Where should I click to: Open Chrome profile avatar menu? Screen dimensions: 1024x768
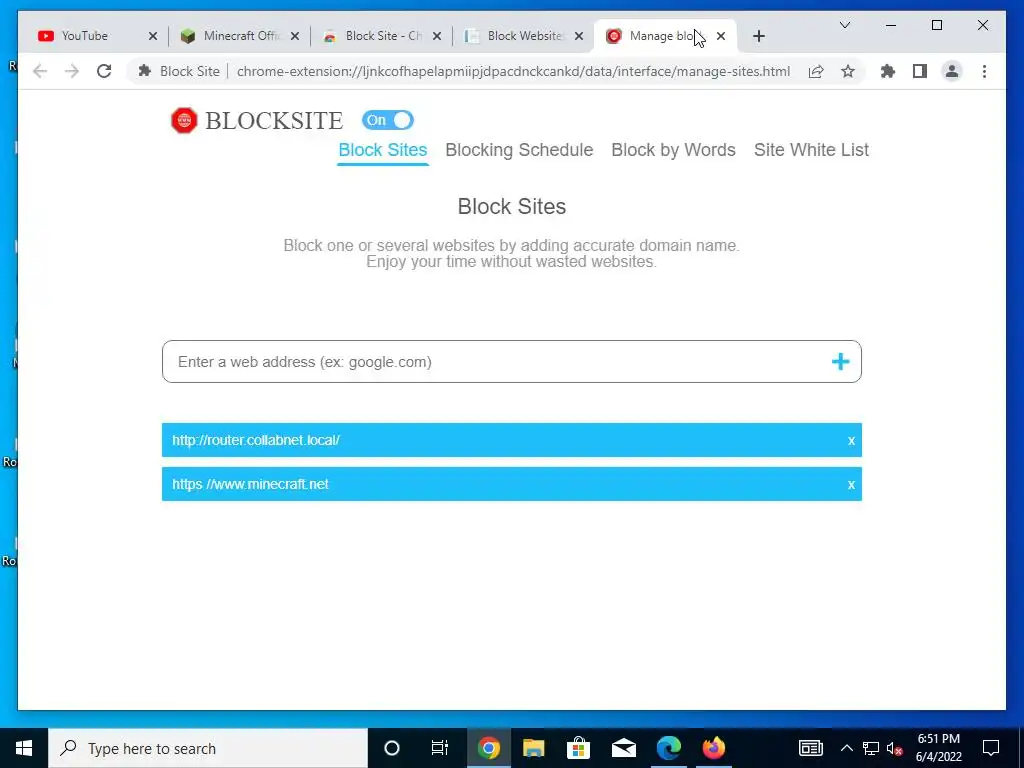click(952, 71)
